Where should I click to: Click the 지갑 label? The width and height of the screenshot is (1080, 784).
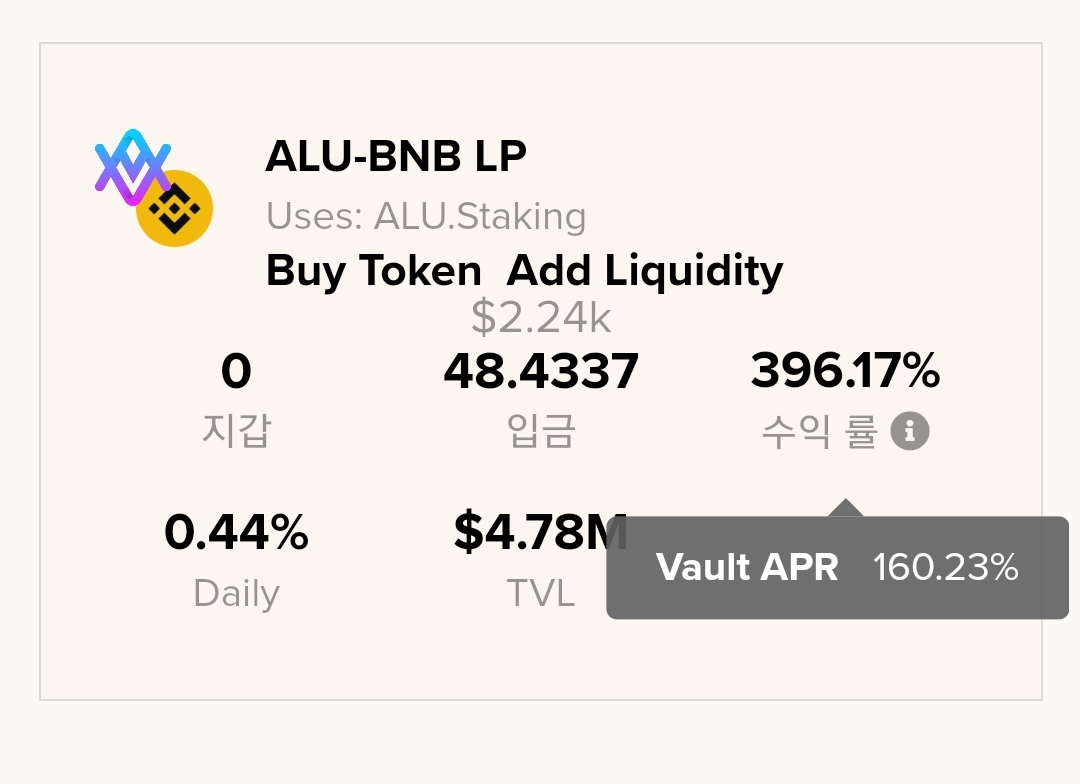(x=236, y=430)
